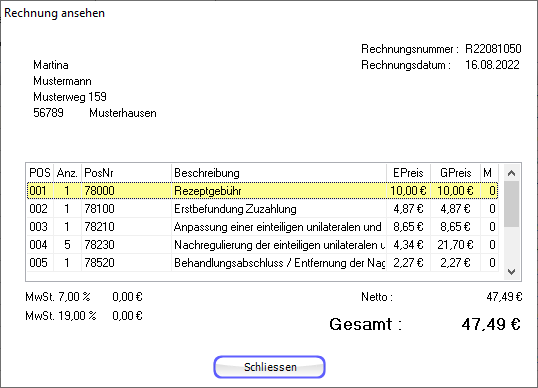Click POS cell 001
Image resolution: width=538 pixels, height=388 pixels.
coord(38,191)
